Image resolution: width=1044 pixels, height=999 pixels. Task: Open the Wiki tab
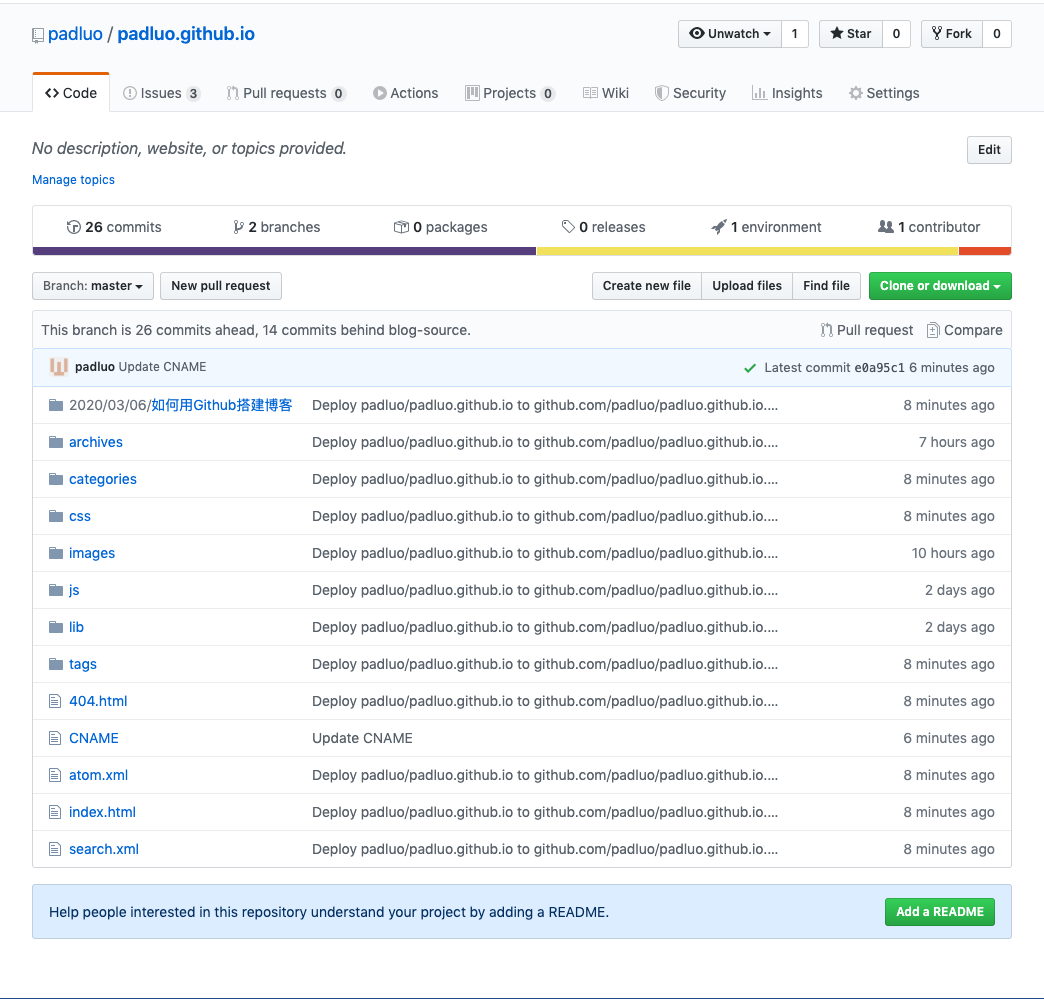pos(605,93)
